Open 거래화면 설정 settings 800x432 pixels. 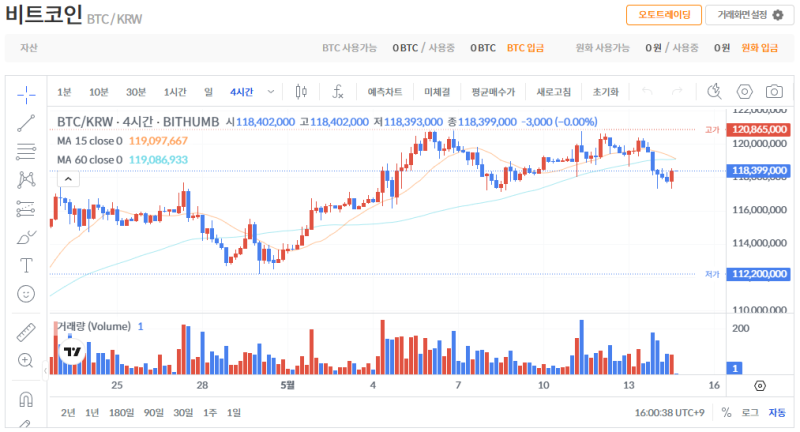[x=749, y=15]
